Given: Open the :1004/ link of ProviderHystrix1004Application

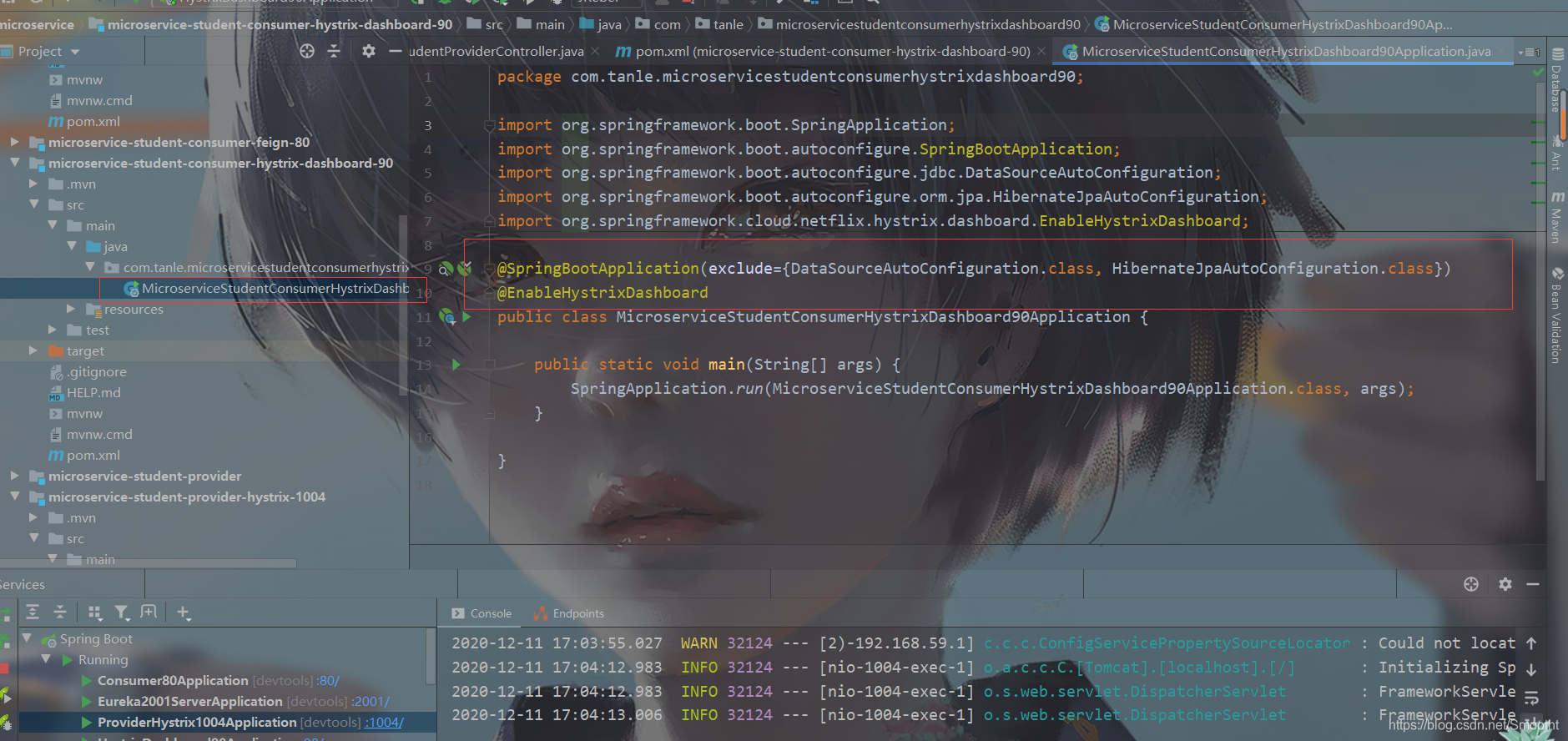Looking at the screenshot, I should tap(384, 722).
